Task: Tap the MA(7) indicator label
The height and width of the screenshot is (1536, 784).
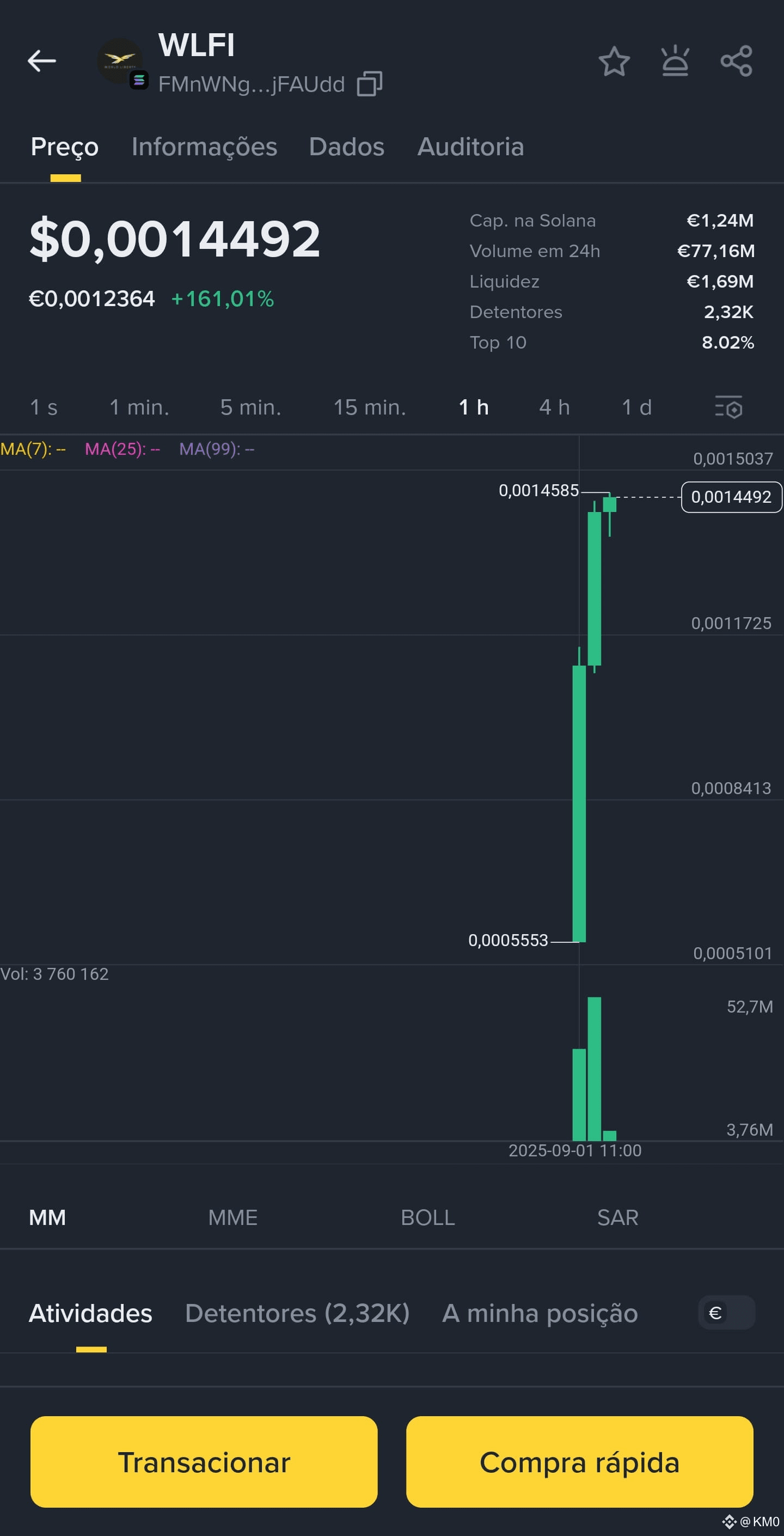Action: pos(33,448)
